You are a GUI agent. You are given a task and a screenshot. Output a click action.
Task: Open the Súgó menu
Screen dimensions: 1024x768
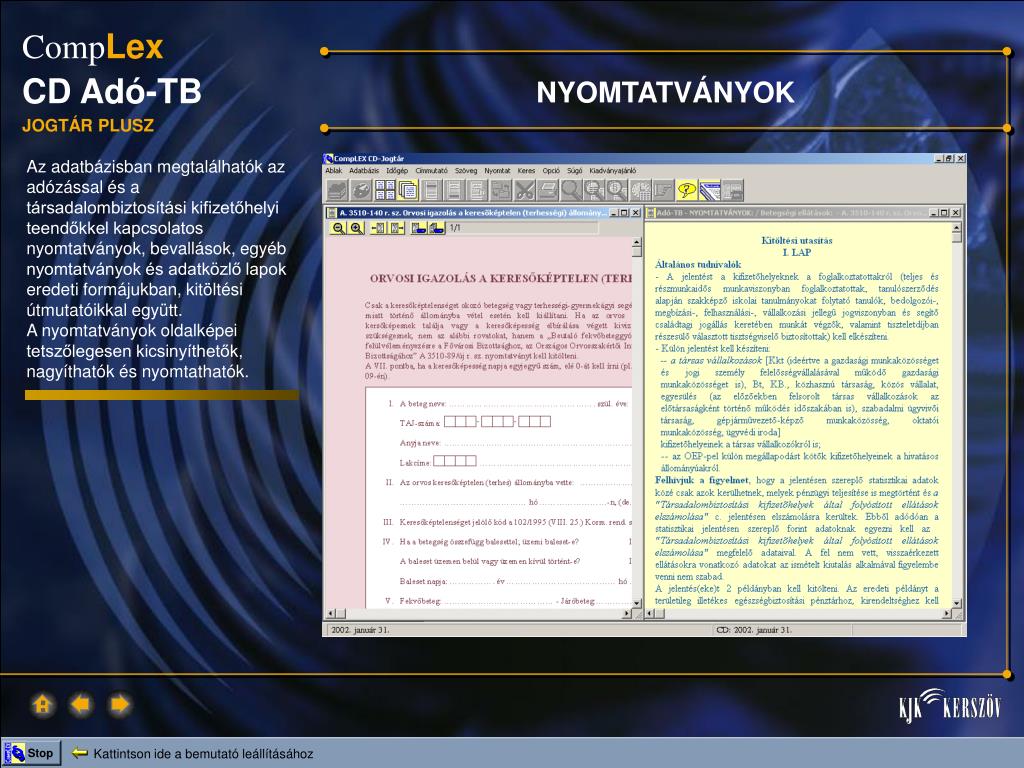click(x=575, y=171)
